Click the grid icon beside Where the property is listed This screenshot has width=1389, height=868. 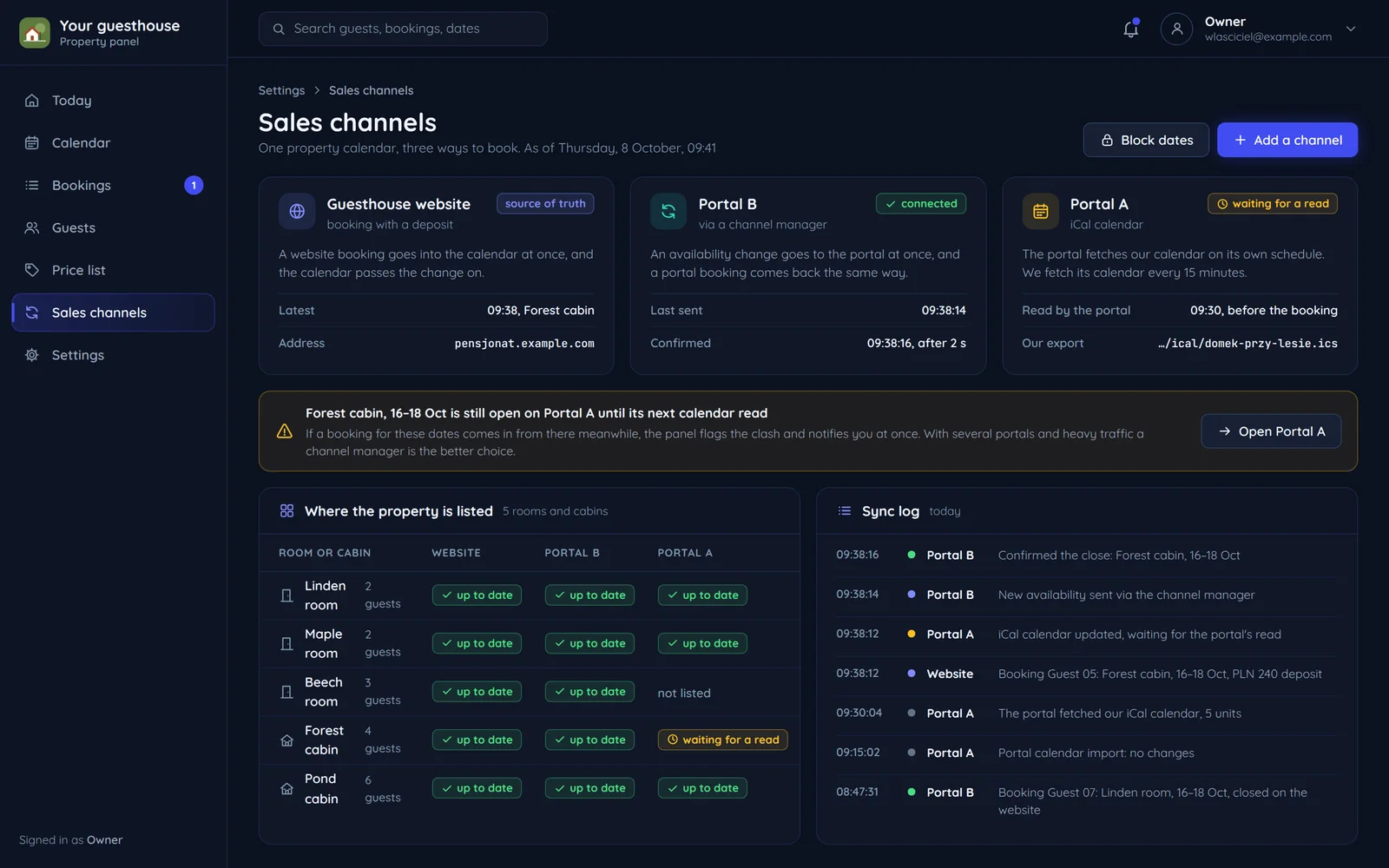[286, 511]
